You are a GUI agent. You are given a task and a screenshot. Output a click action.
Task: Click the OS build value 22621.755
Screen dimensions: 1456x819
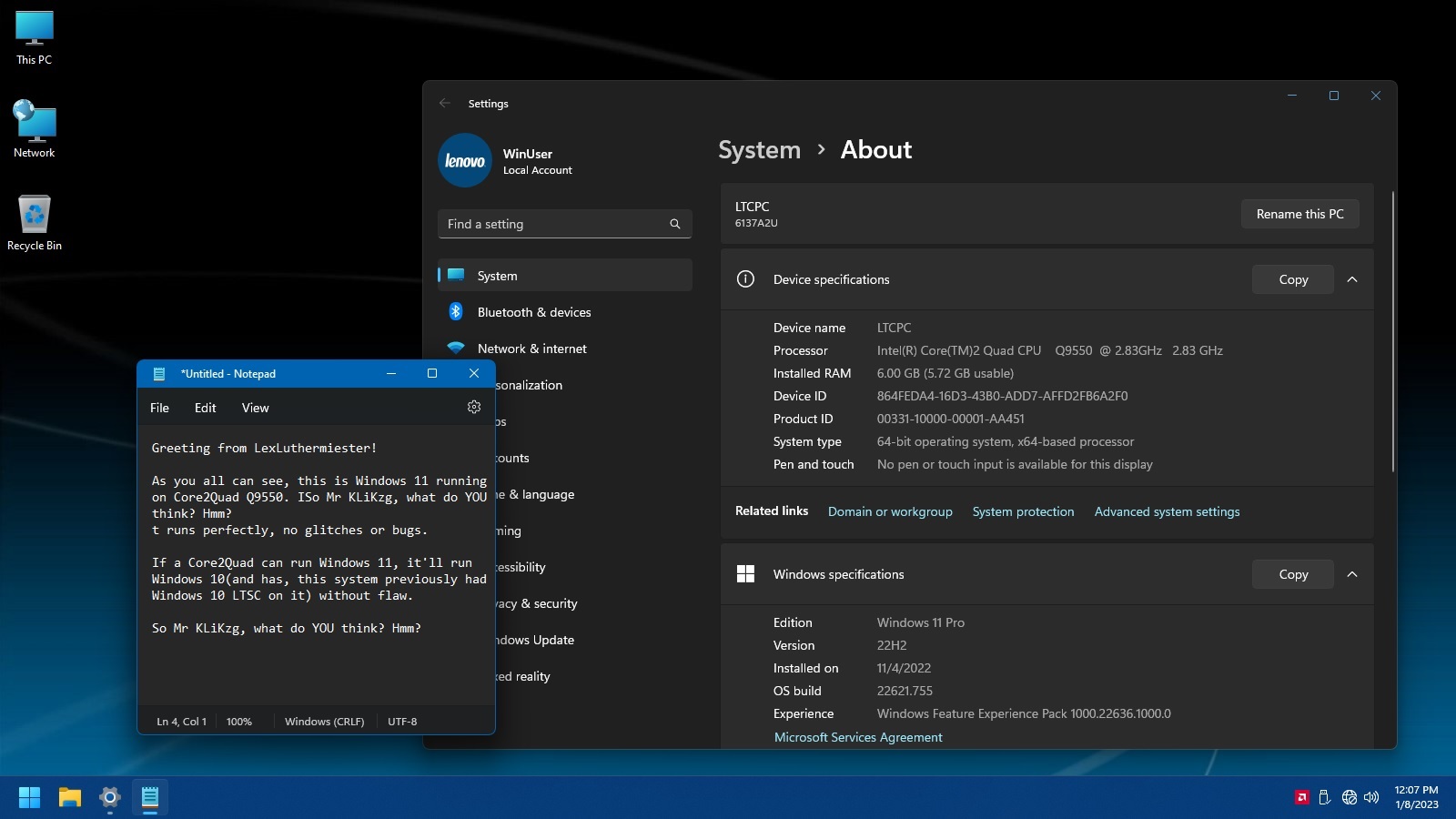pos(905,691)
